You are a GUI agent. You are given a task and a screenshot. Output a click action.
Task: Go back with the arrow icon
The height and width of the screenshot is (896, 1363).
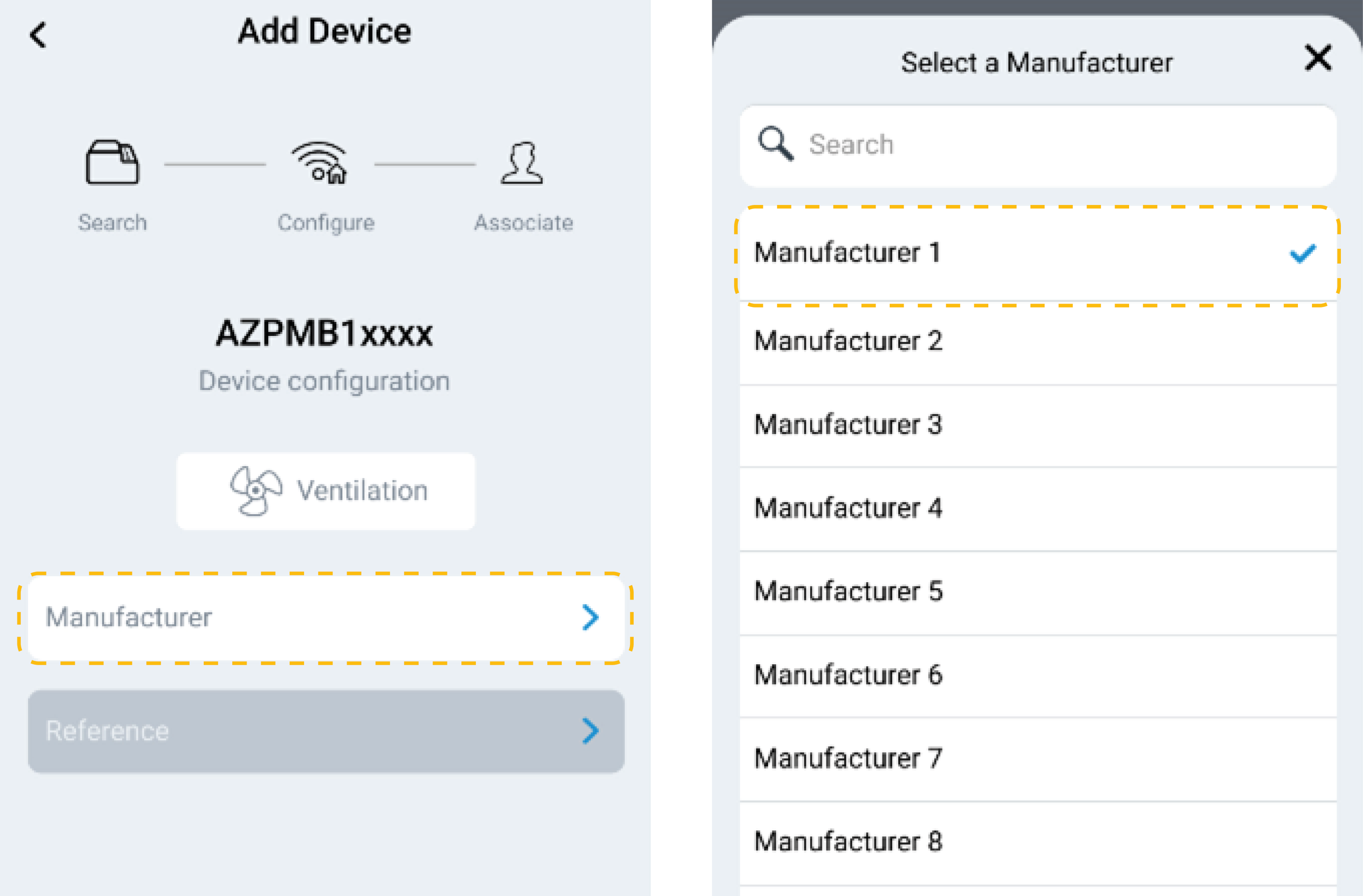[x=38, y=34]
